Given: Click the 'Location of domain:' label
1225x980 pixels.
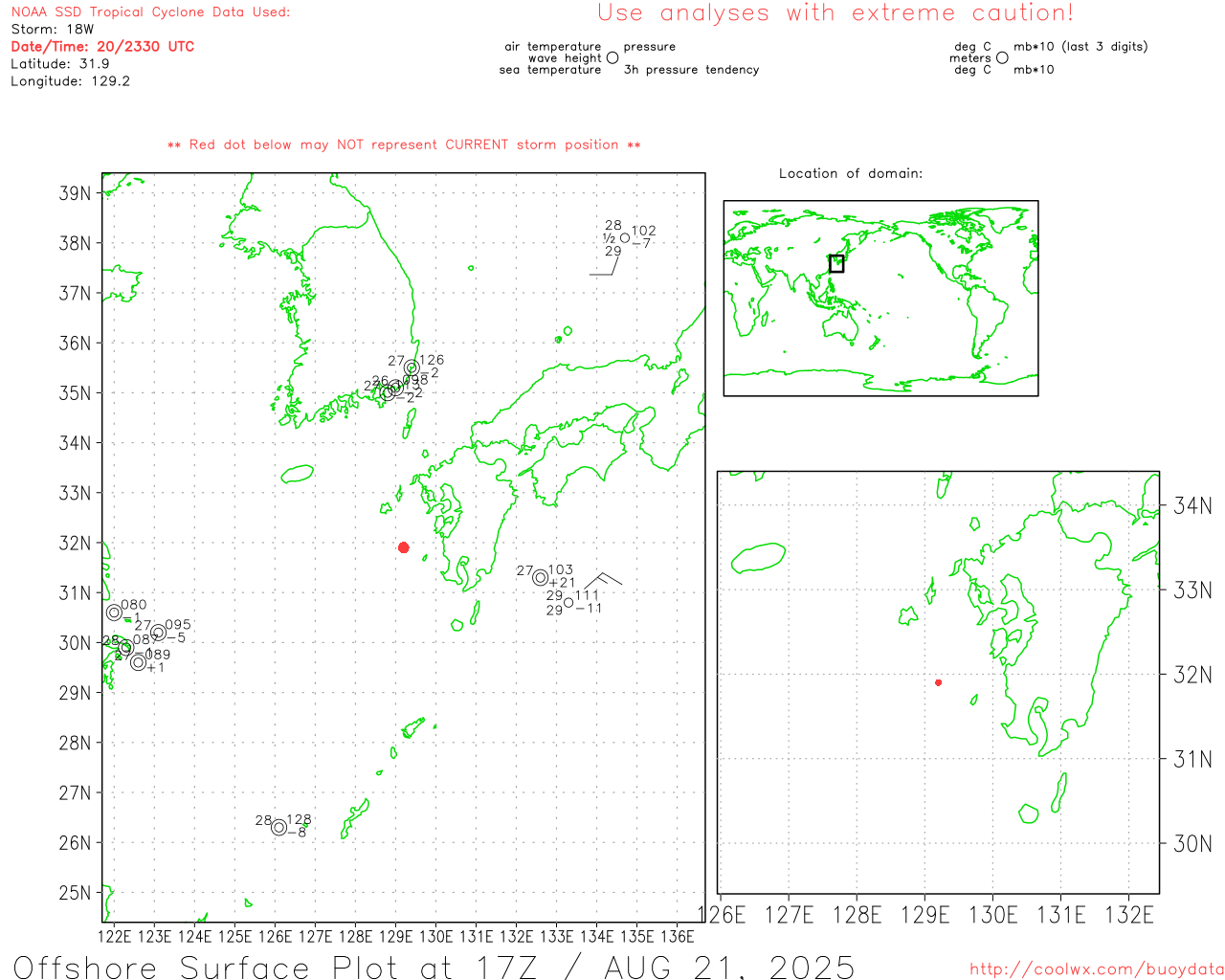Looking at the screenshot, I should [851, 173].
